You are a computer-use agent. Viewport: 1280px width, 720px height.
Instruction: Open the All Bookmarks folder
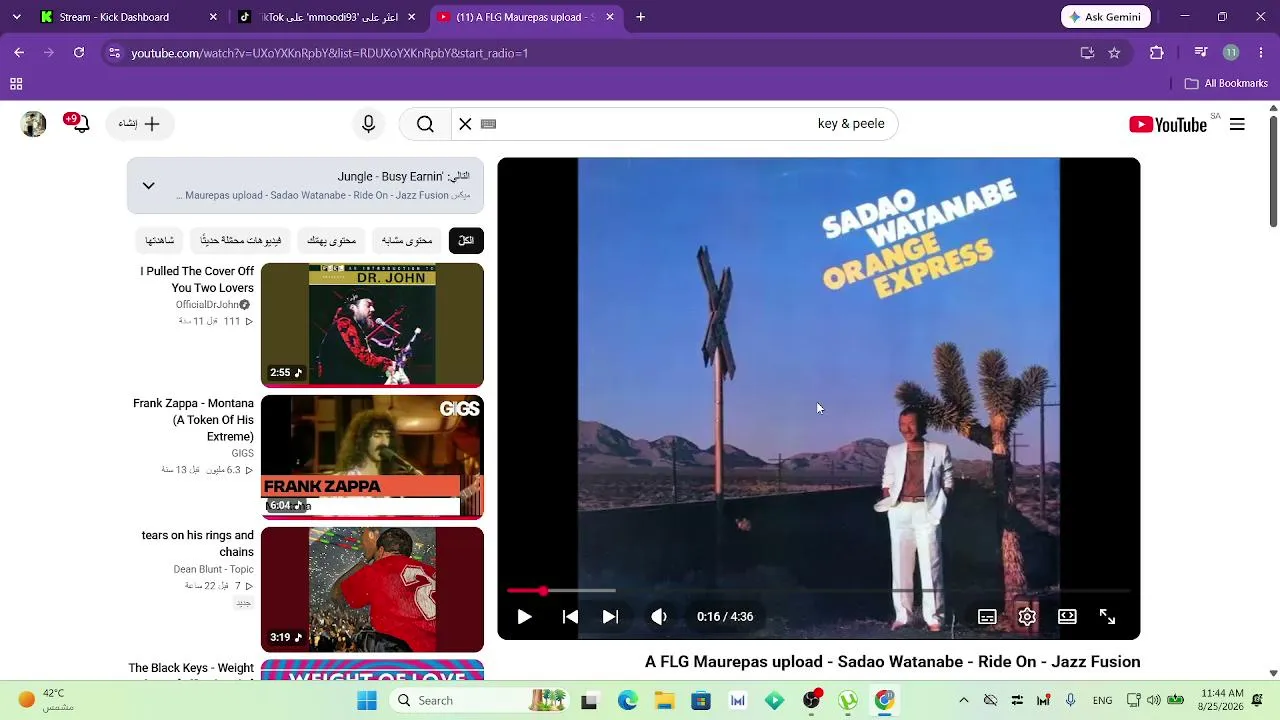pos(1226,84)
